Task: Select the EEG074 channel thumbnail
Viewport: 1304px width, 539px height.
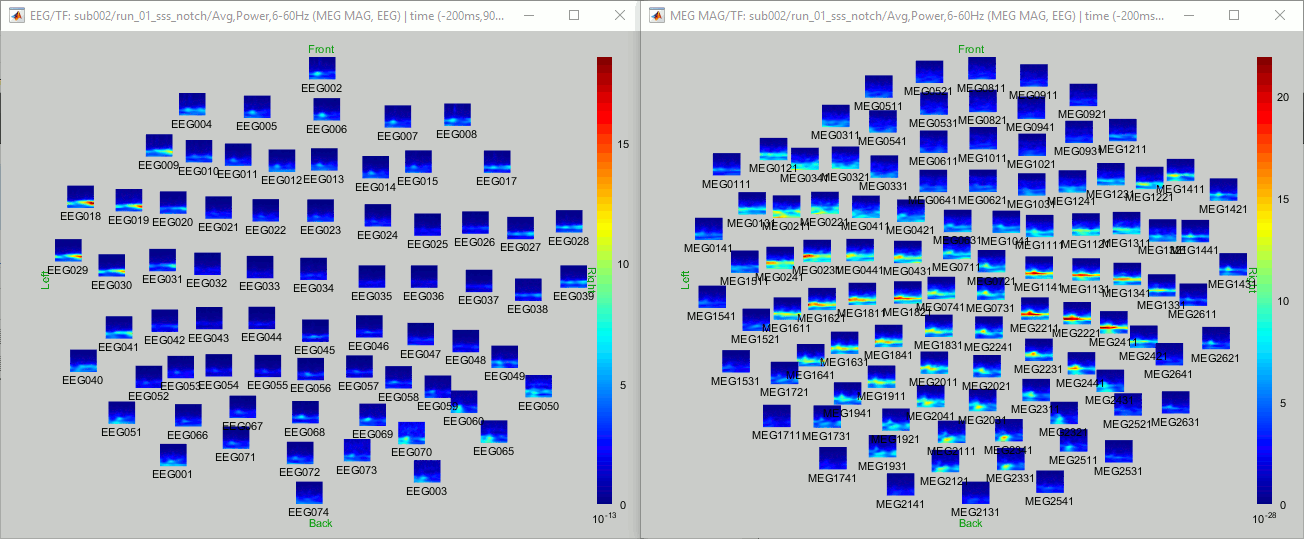Action: pyautogui.click(x=309, y=492)
